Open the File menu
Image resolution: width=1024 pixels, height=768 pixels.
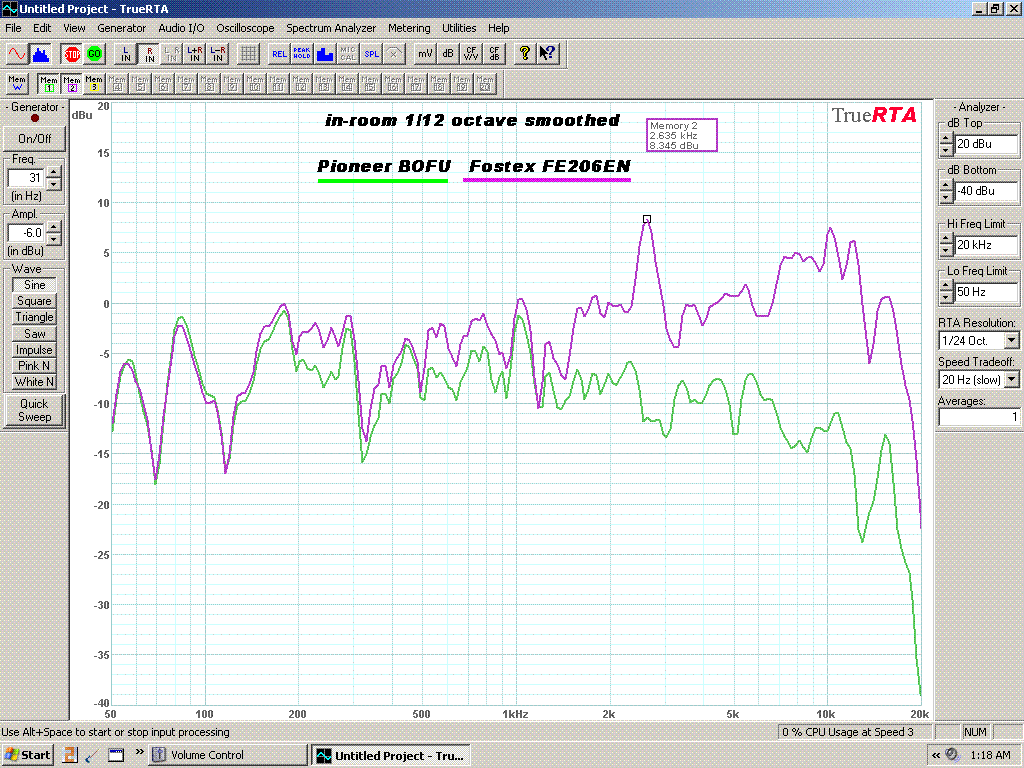pyautogui.click(x=13, y=28)
